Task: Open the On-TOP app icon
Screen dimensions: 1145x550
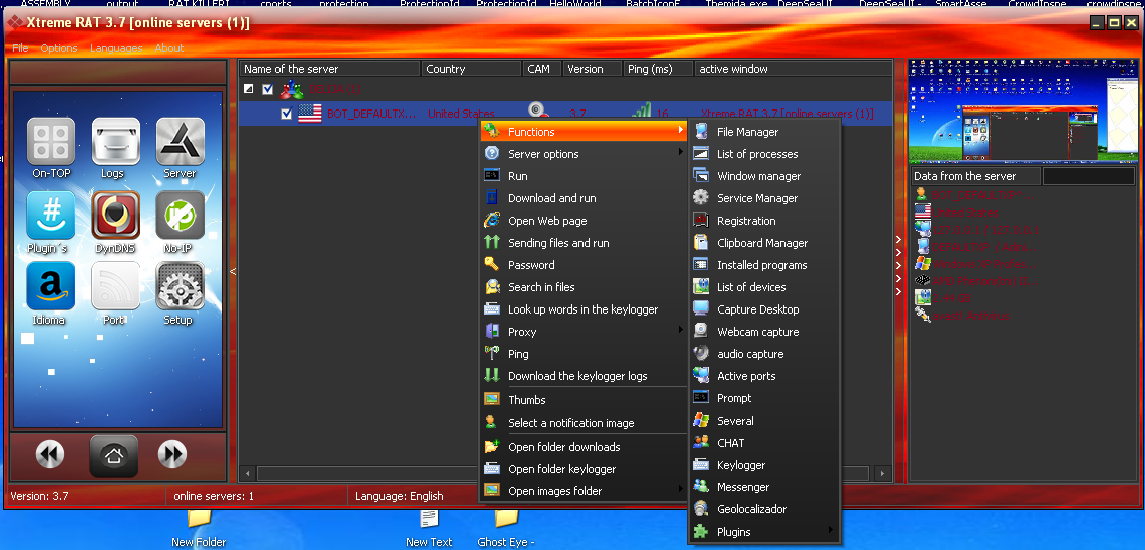Action: (51, 142)
